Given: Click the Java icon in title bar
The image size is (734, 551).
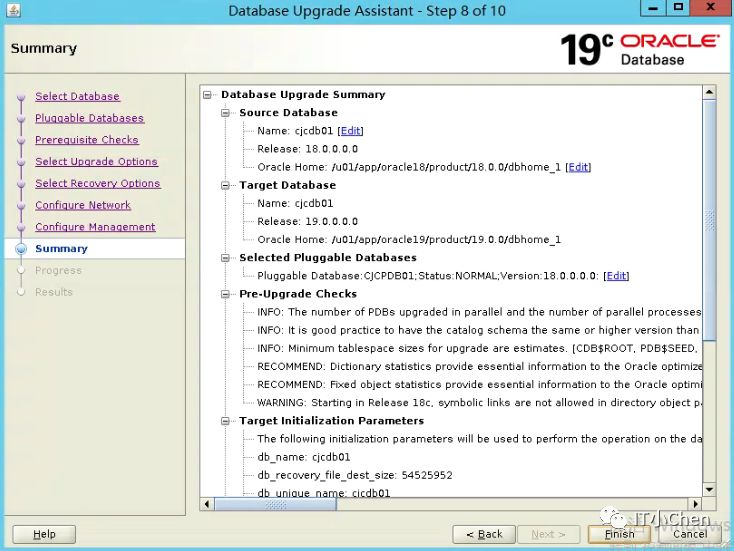Looking at the screenshot, I should [x=14, y=10].
